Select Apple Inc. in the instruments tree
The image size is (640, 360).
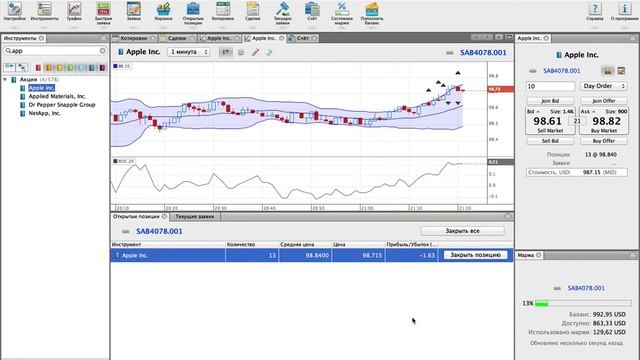click(42, 88)
